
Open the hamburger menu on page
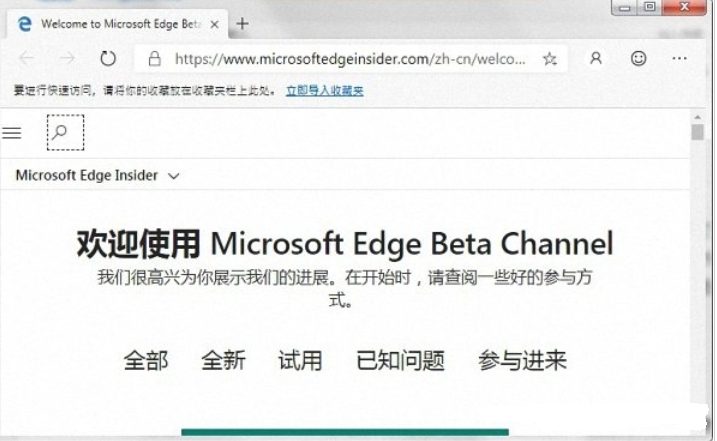click(x=12, y=133)
